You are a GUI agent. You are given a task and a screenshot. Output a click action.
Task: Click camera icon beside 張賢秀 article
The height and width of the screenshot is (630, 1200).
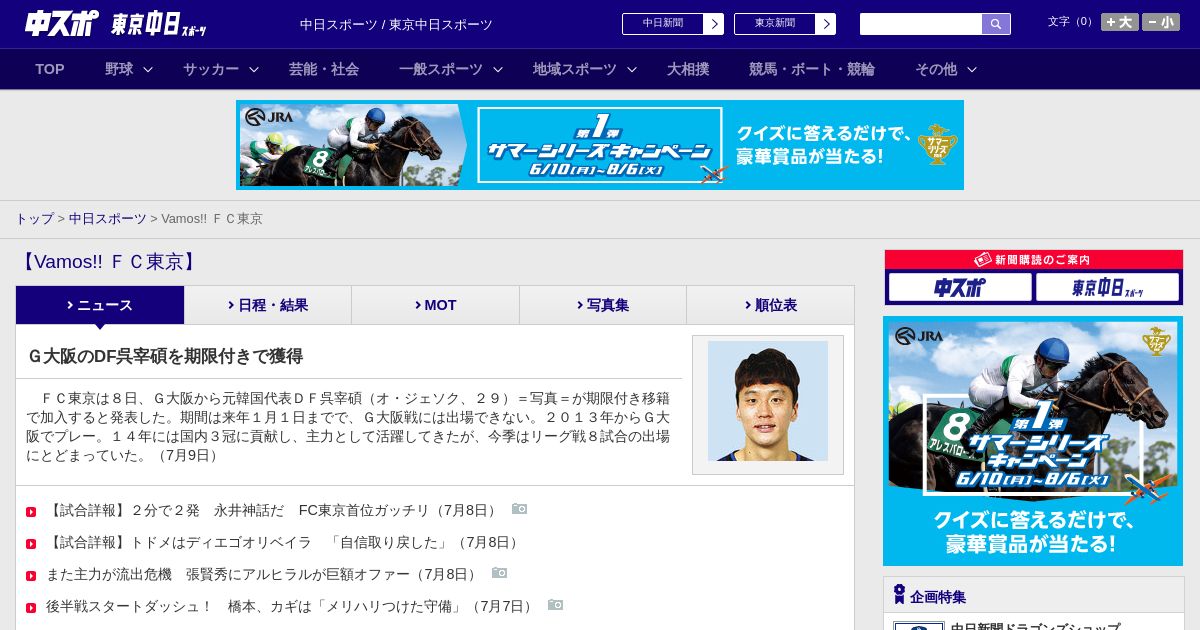(500, 573)
